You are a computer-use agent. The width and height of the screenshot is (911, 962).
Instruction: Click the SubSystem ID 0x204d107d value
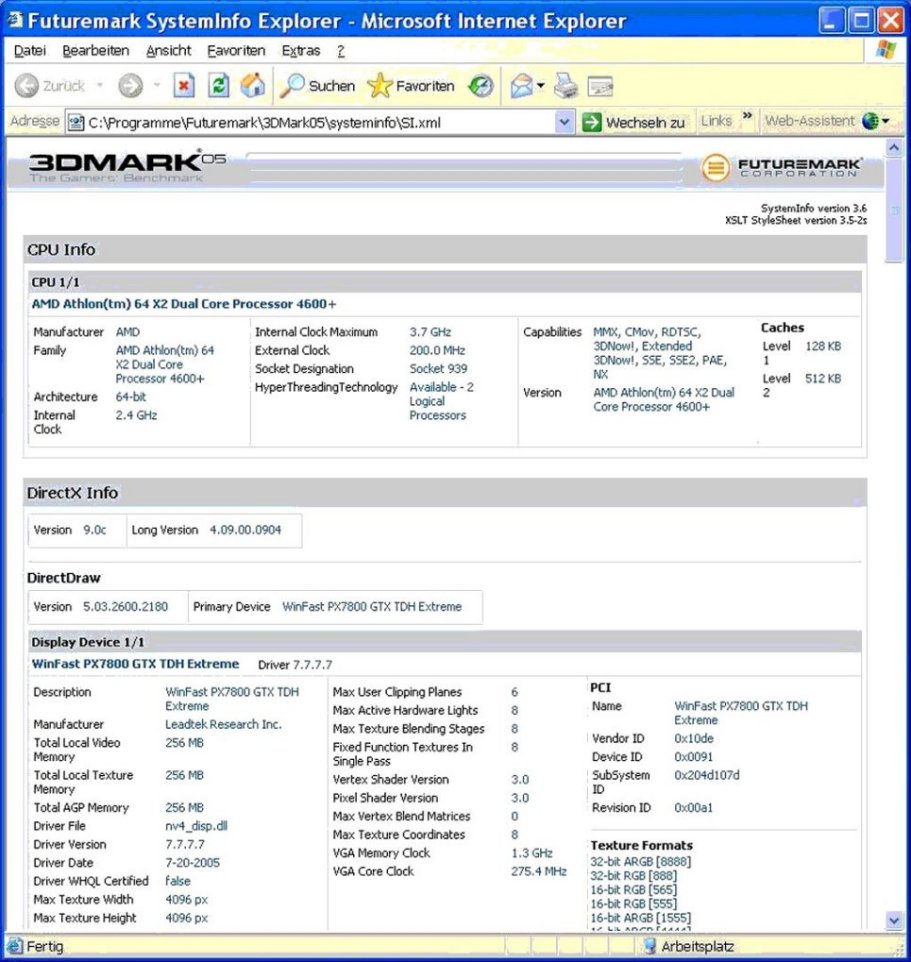point(707,775)
